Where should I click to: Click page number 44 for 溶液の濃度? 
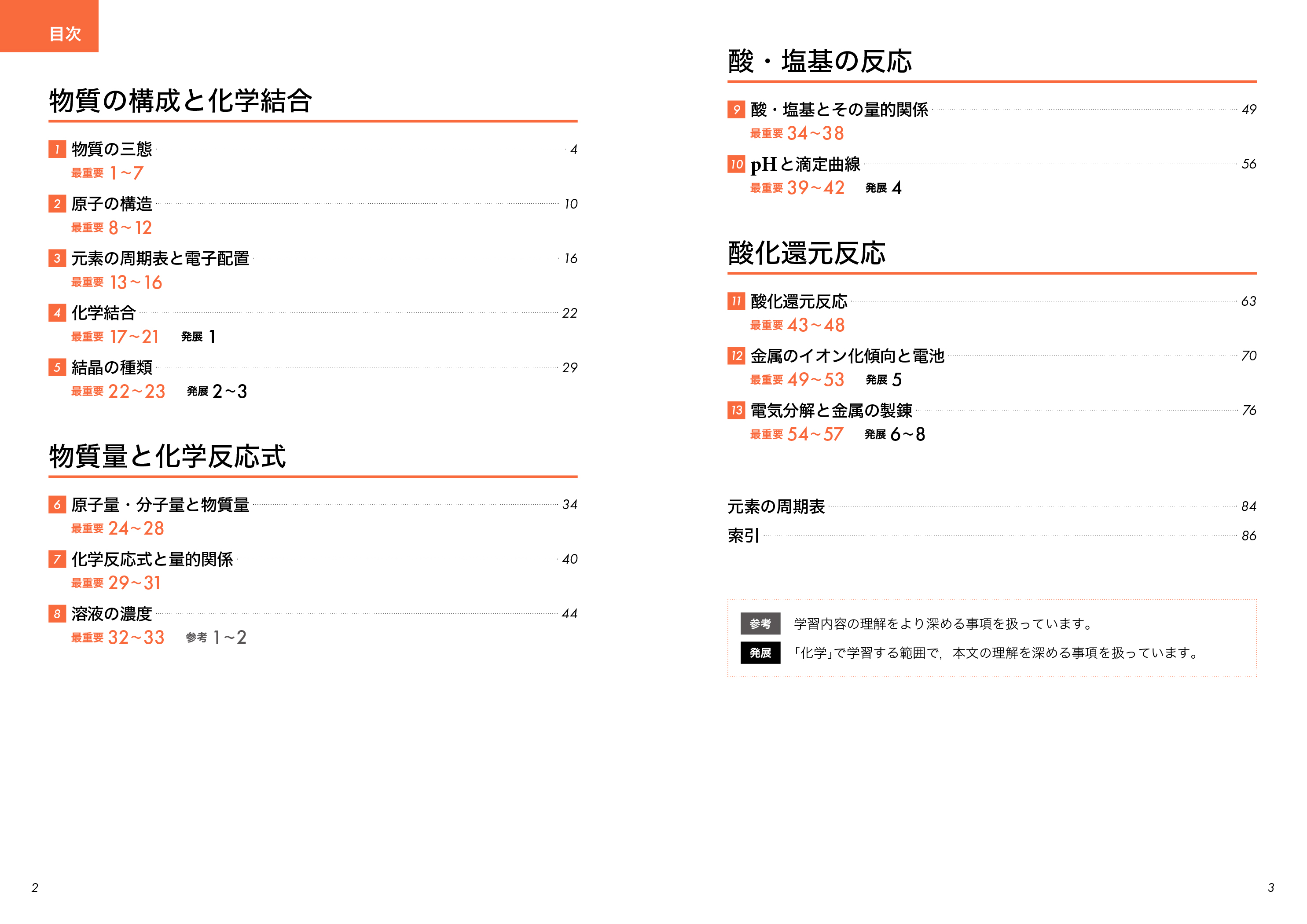point(570,614)
